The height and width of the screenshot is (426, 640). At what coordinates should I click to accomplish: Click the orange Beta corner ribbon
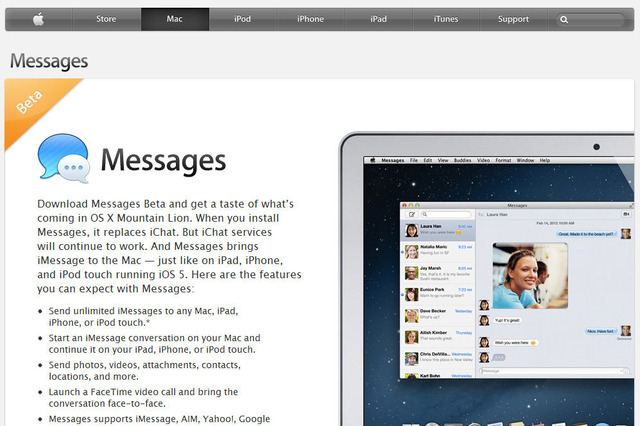31,102
